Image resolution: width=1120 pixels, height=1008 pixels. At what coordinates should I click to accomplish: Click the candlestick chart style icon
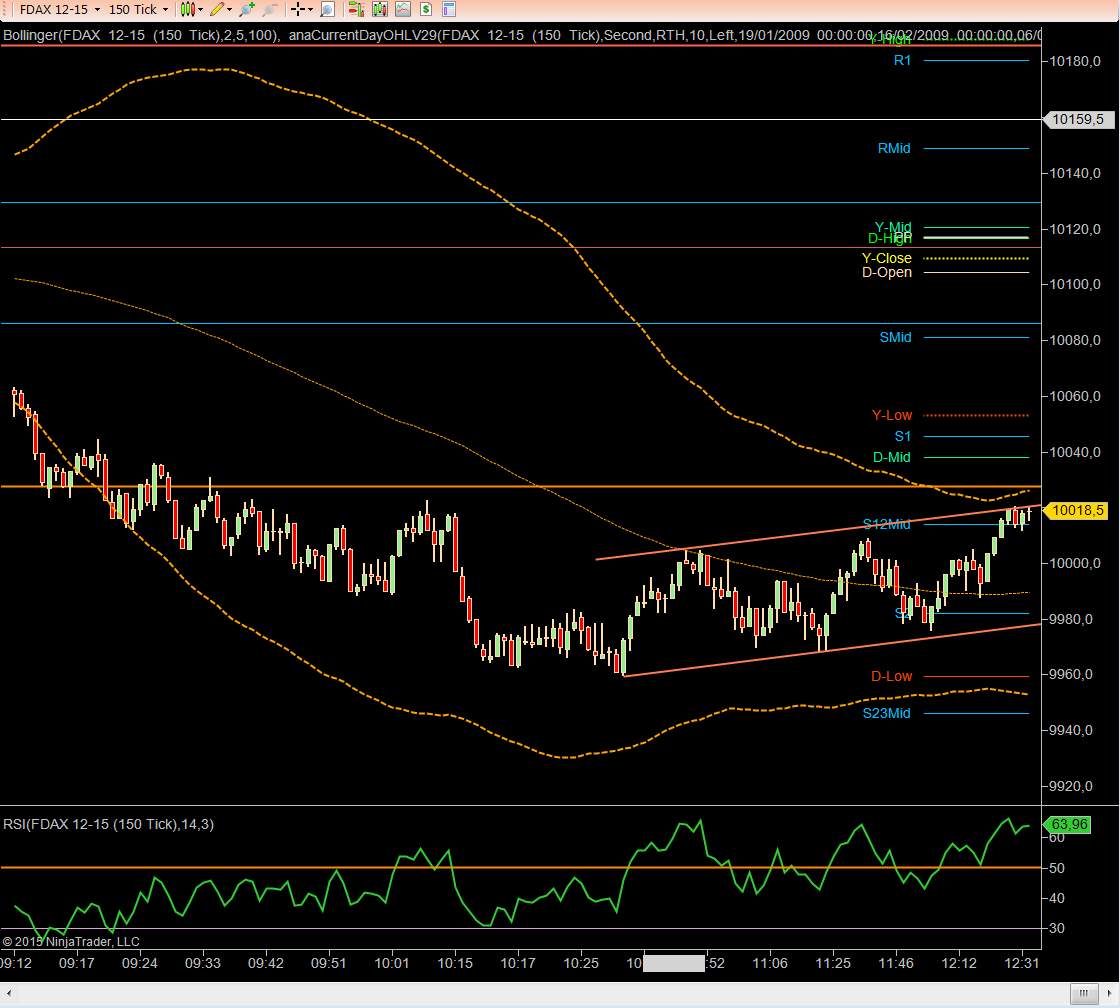click(x=187, y=9)
